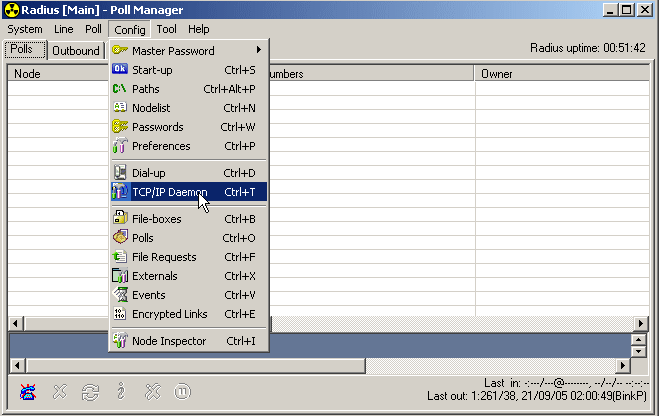Click the File-boxes lock icon
659x416 pixels.
coord(120,218)
